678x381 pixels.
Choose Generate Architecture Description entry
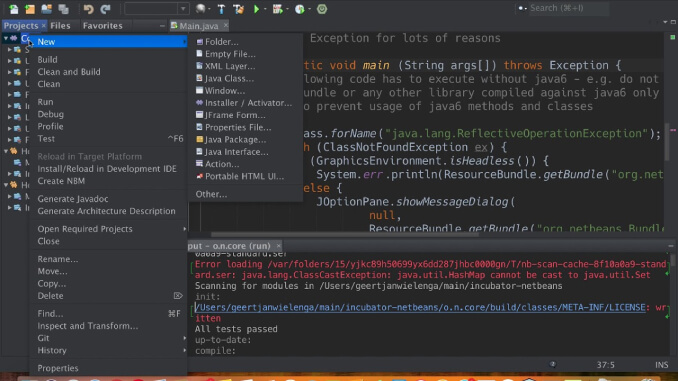click(108, 211)
